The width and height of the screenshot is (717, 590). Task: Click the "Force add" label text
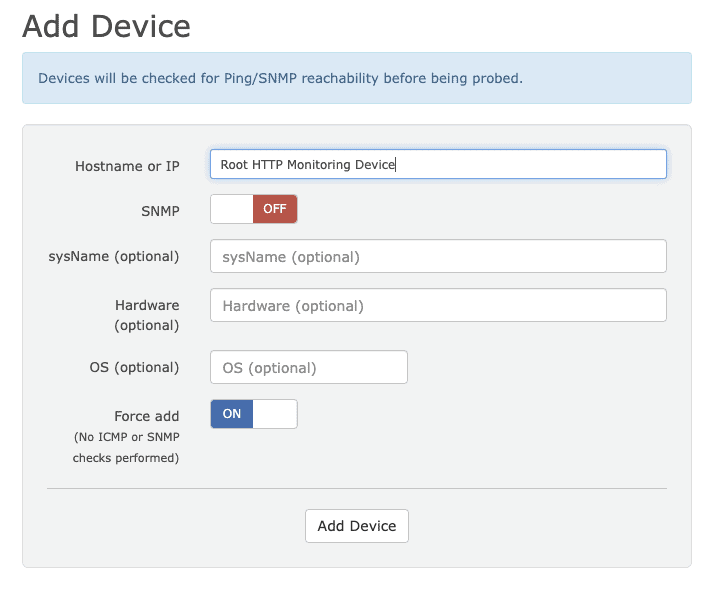(147, 416)
